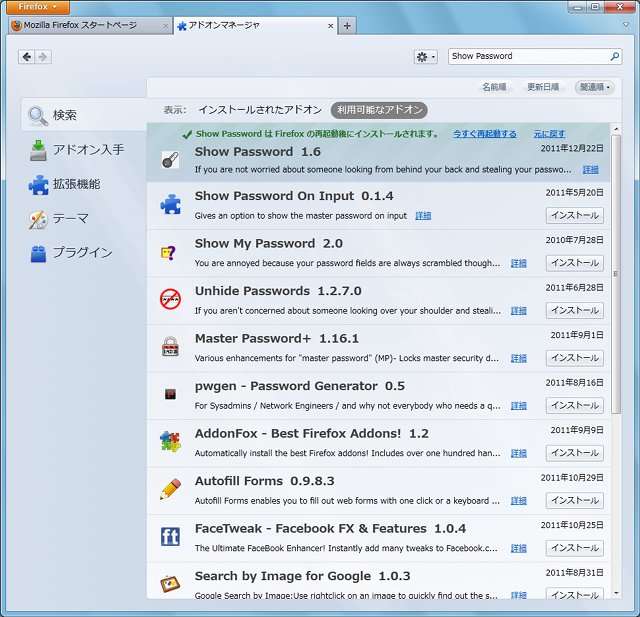
Task: Install pwgen - Password Generator
Action: (575, 405)
